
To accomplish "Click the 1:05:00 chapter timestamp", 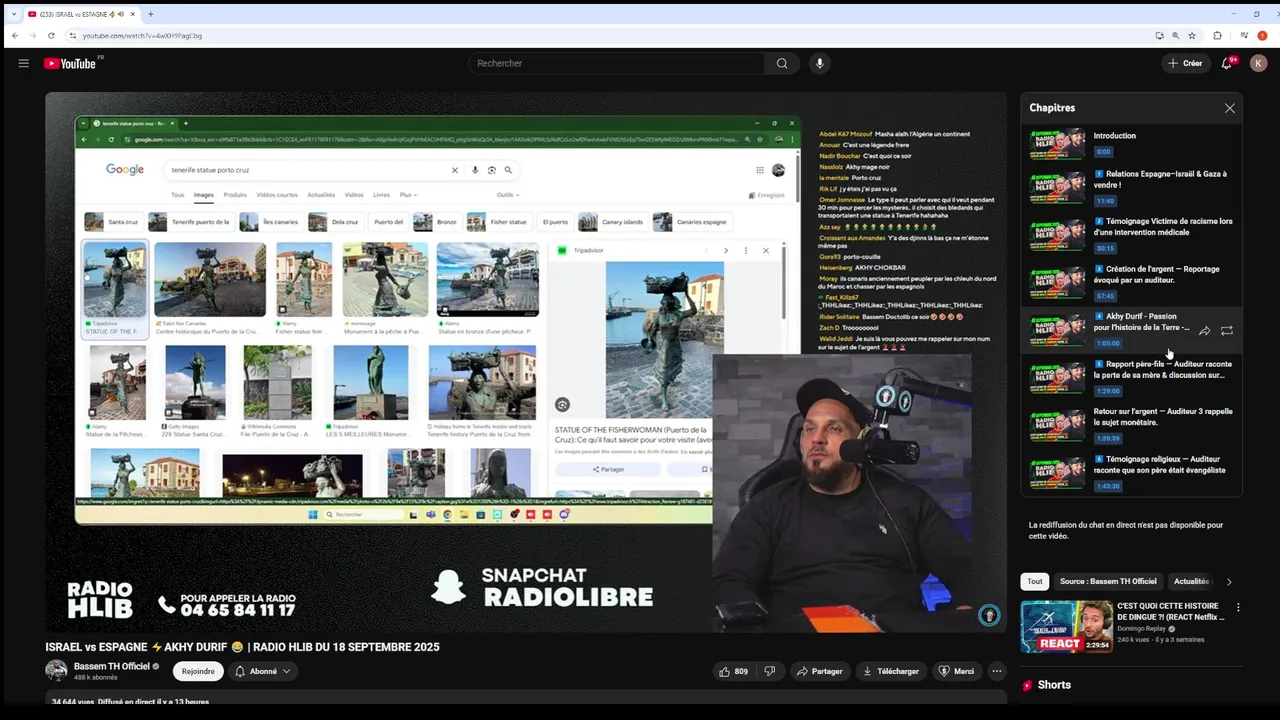I will tap(1108, 343).
